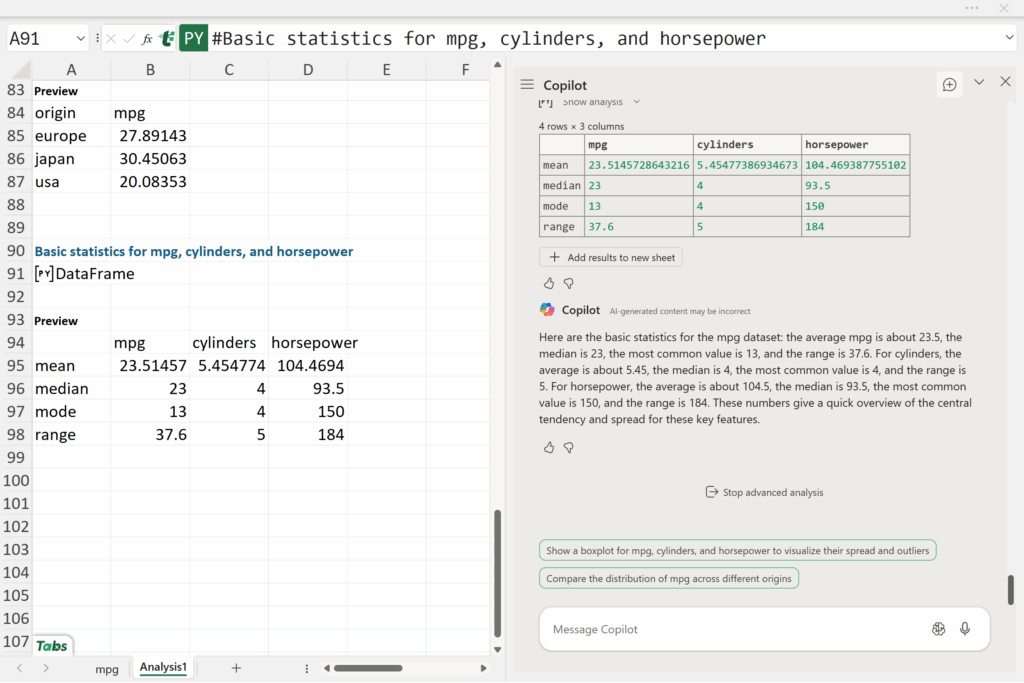Click the green PY Python mode badge

(193, 39)
